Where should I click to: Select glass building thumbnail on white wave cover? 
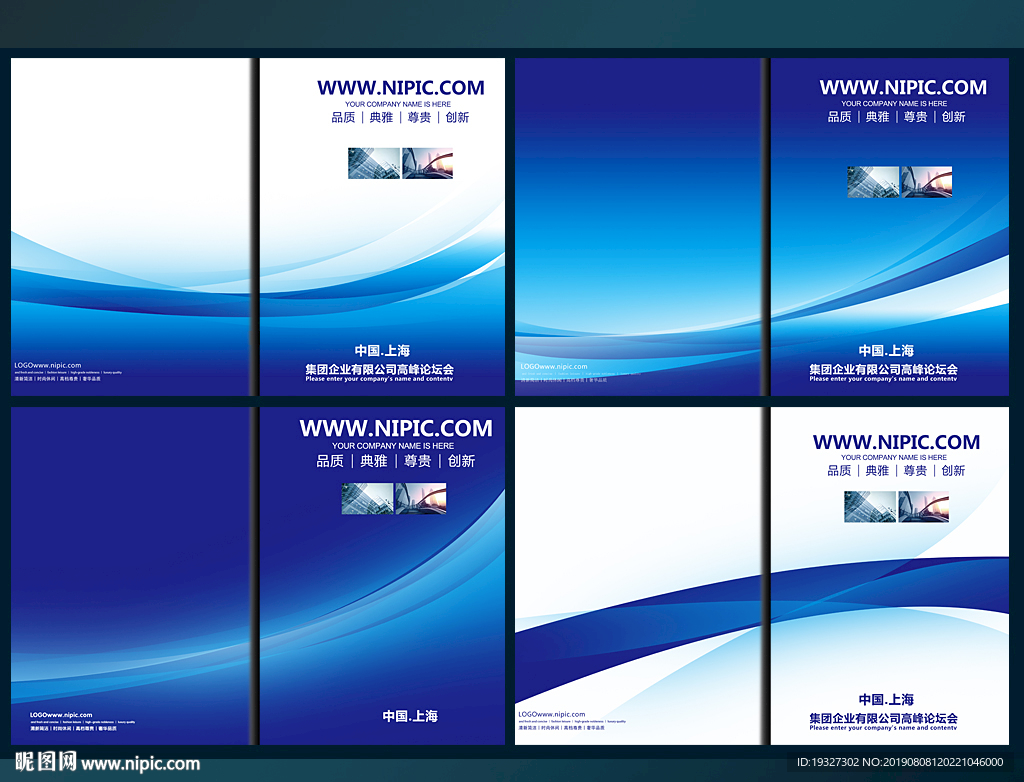tap(374, 163)
